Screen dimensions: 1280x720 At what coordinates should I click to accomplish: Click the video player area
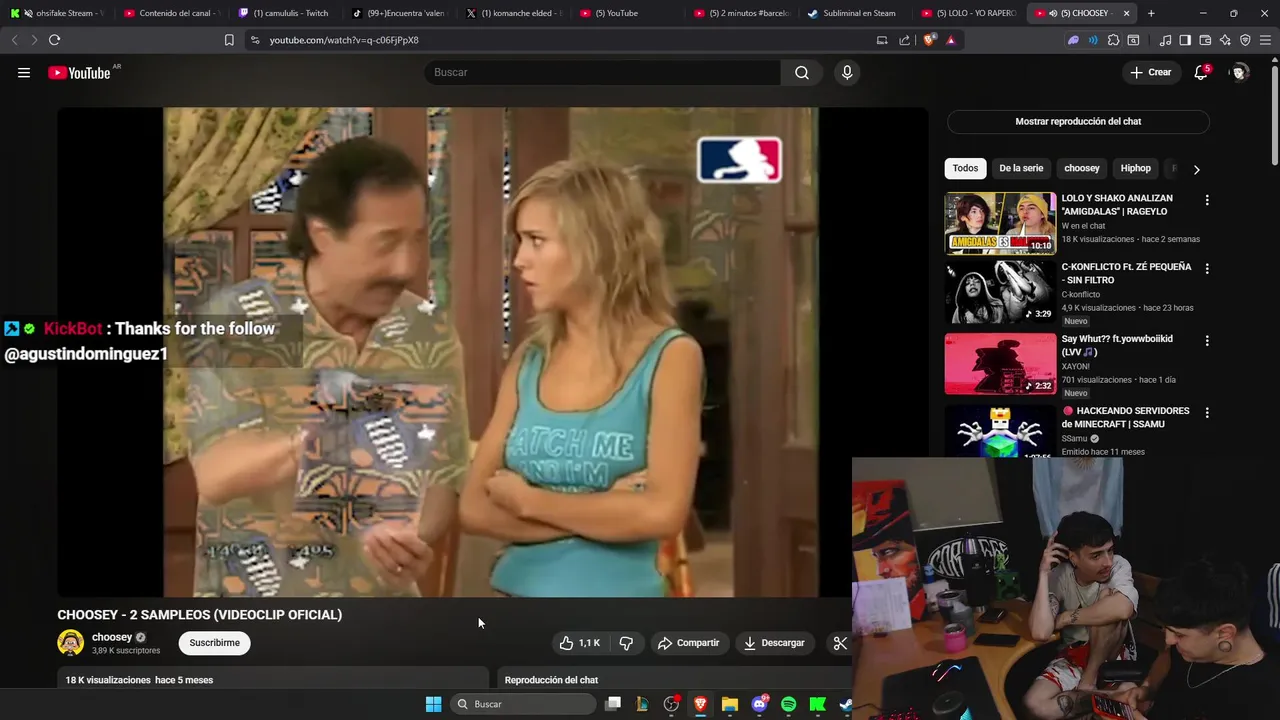[x=491, y=352]
